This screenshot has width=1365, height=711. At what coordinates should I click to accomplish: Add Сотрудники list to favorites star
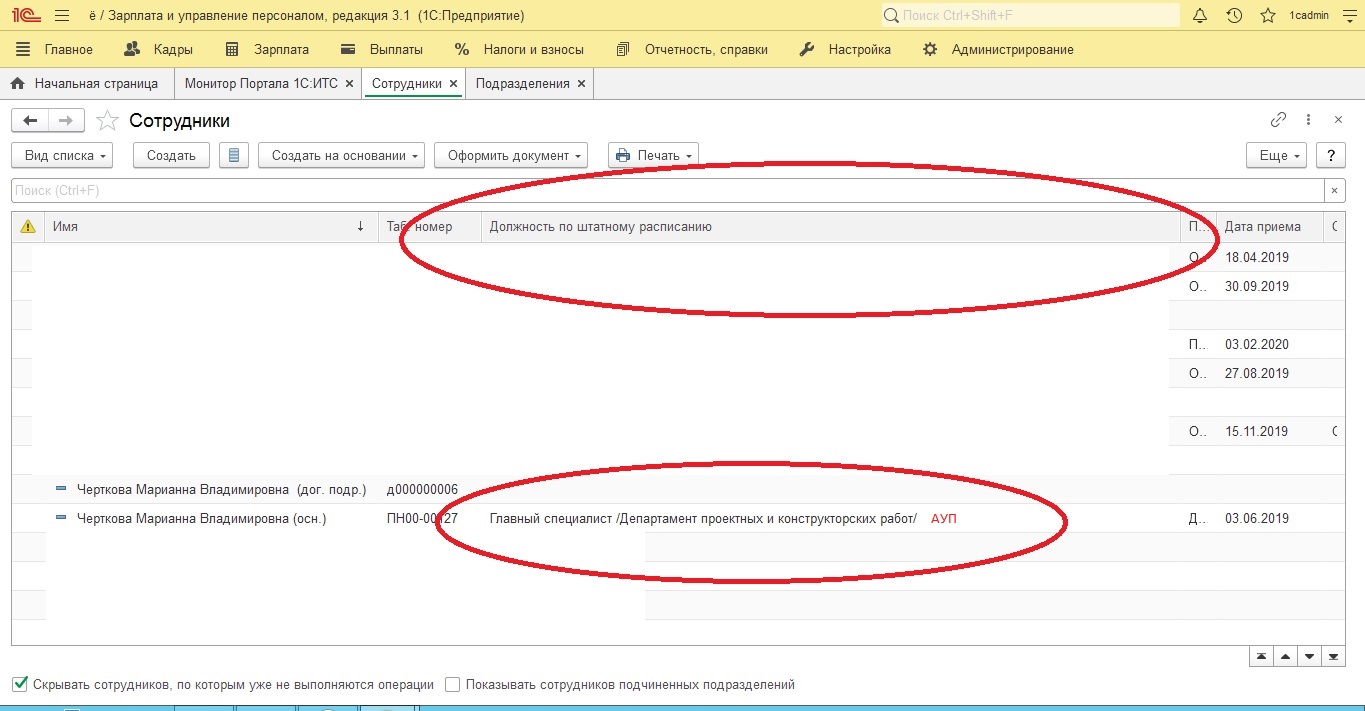(x=107, y=121)
